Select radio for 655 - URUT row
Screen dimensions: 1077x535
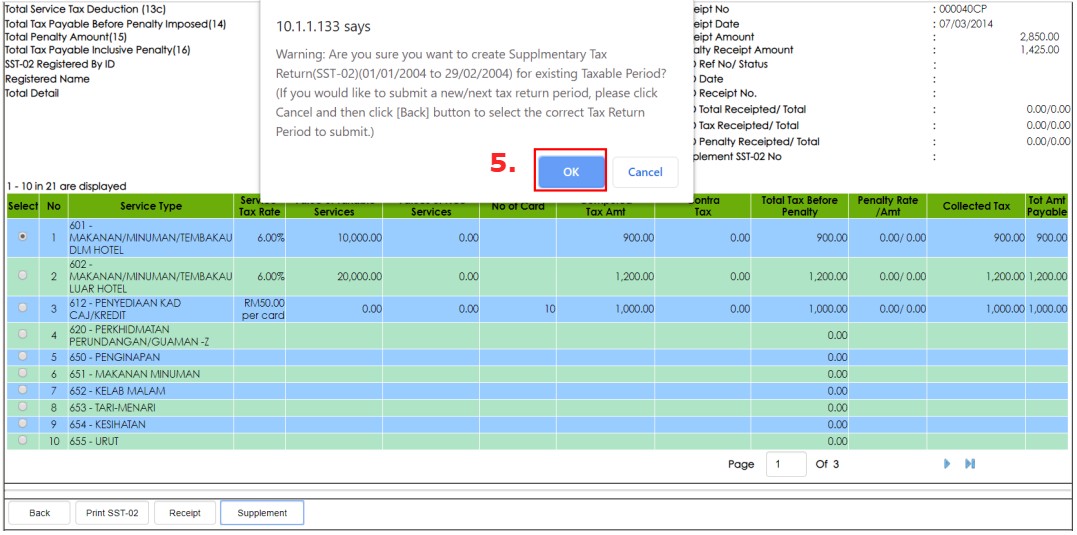pos(23,441)
